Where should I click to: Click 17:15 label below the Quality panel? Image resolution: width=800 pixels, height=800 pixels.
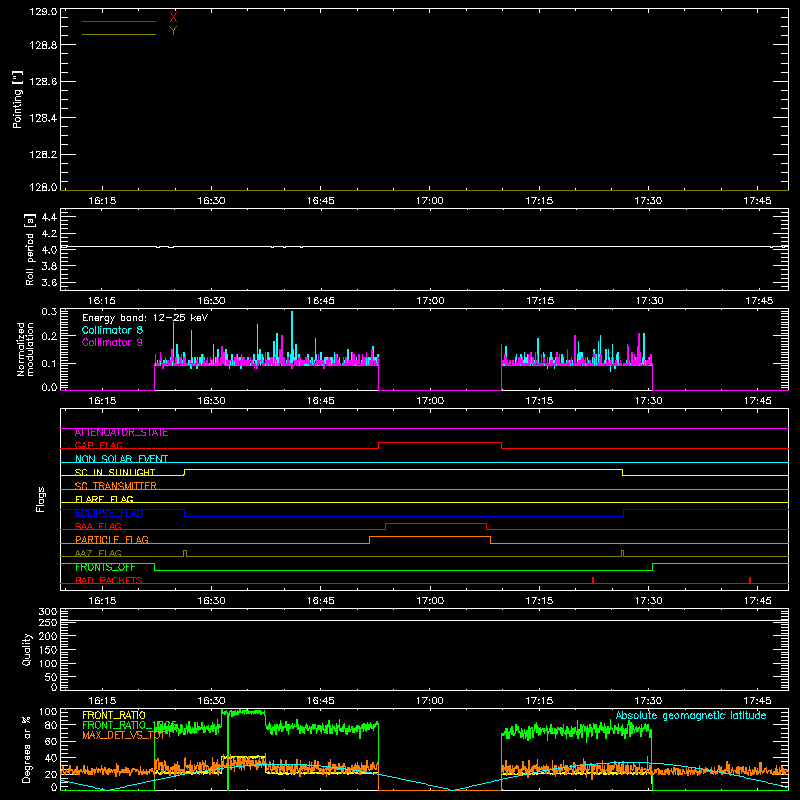539,701
